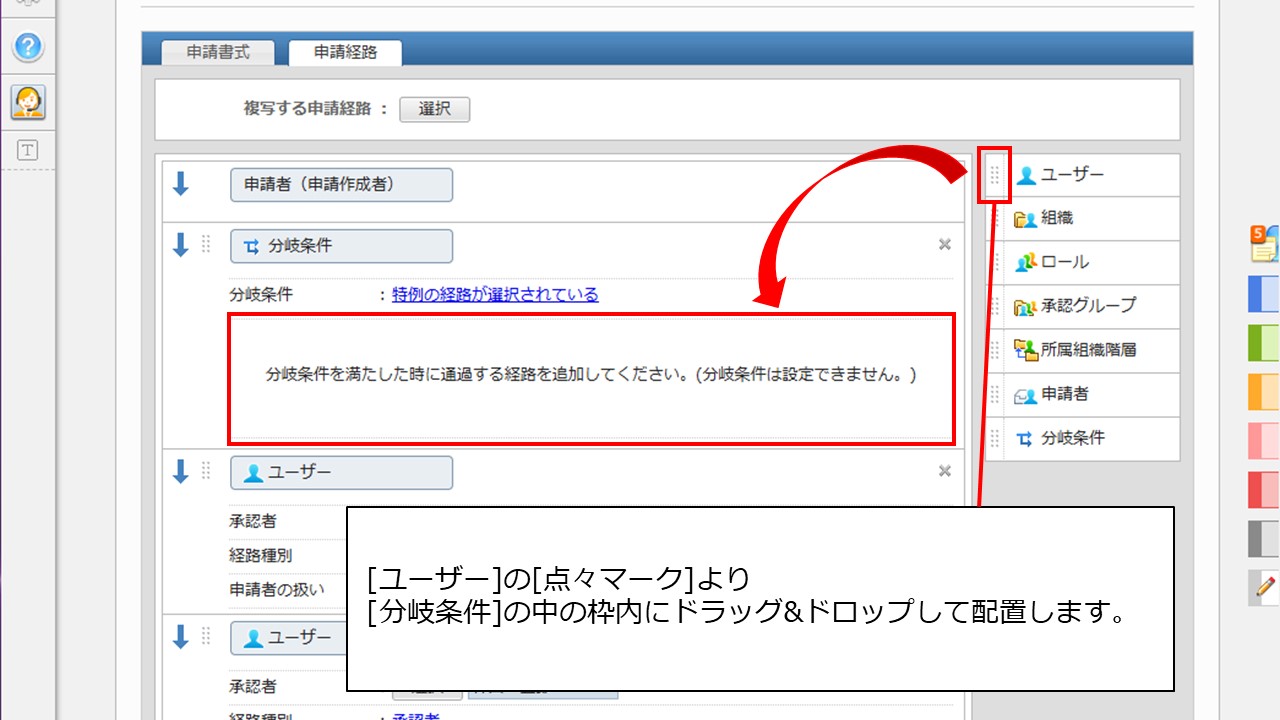
Task: Open the 特例の経路が選択されている link
Action: [495, 294]
